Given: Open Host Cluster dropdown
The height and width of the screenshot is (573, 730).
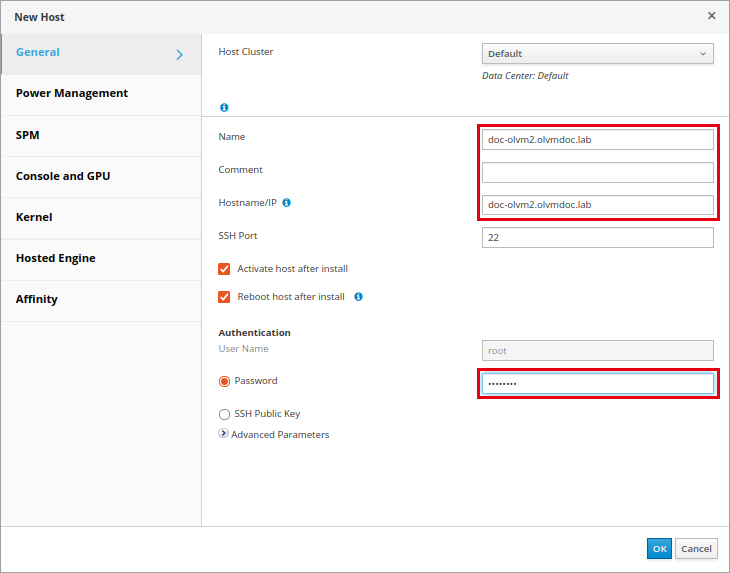Looking at the screenshot, I should [x=598, y=54].
